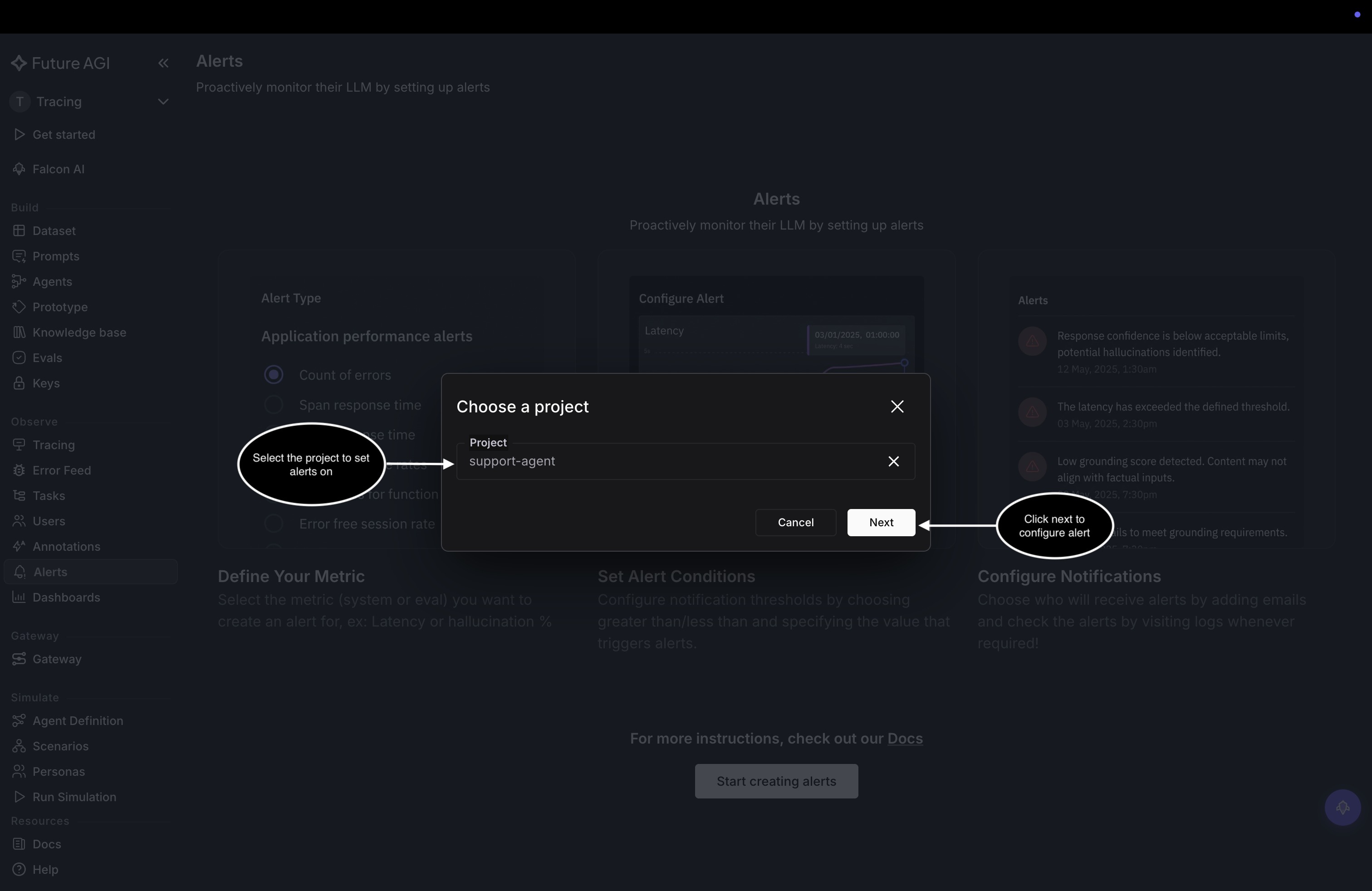Click latency exceeded threshold alert entry
This screenshot has height=891, width=1372.
coord(1156,414)
